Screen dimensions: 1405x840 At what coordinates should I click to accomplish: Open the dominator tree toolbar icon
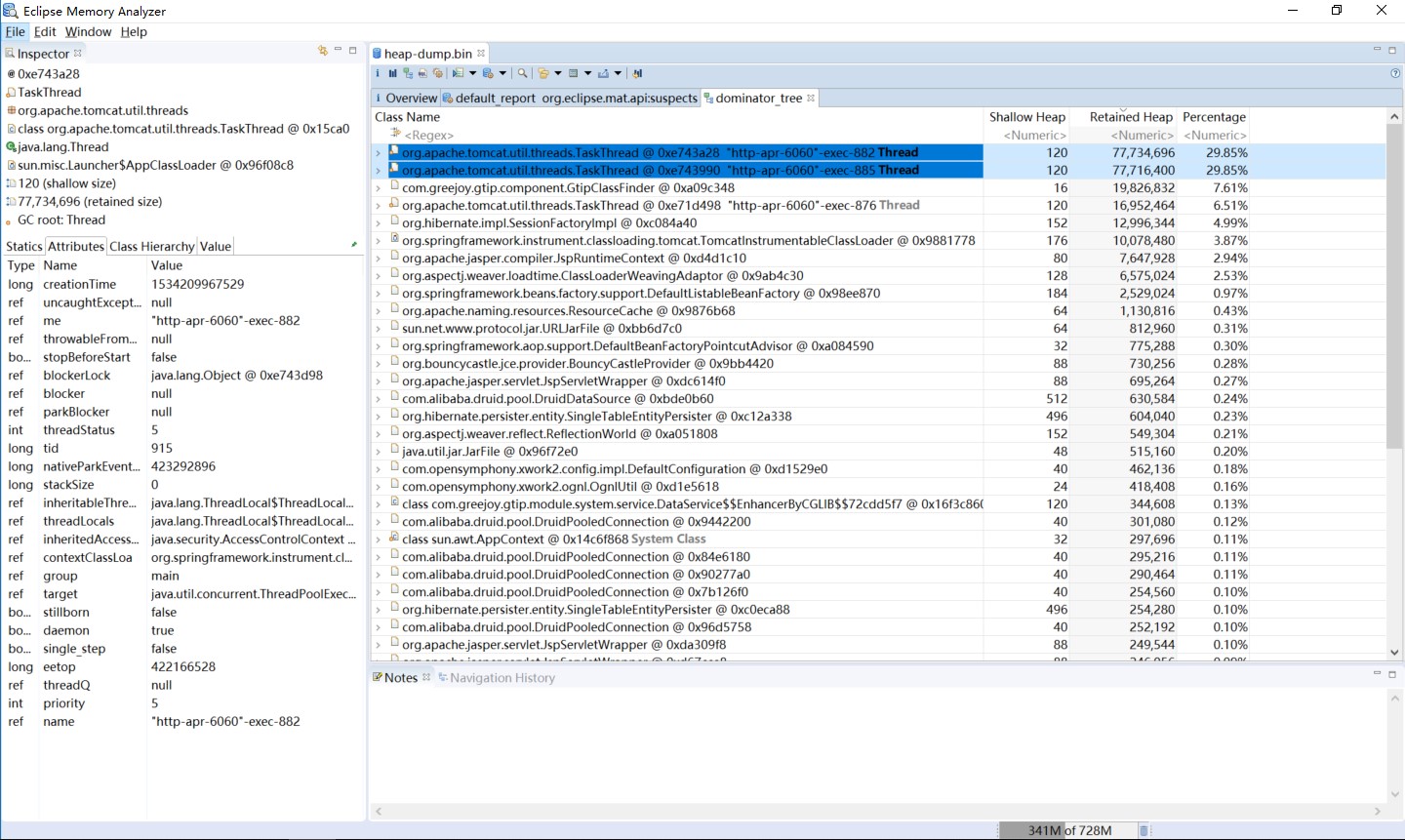pyautogui.click(x=408, y=73)
